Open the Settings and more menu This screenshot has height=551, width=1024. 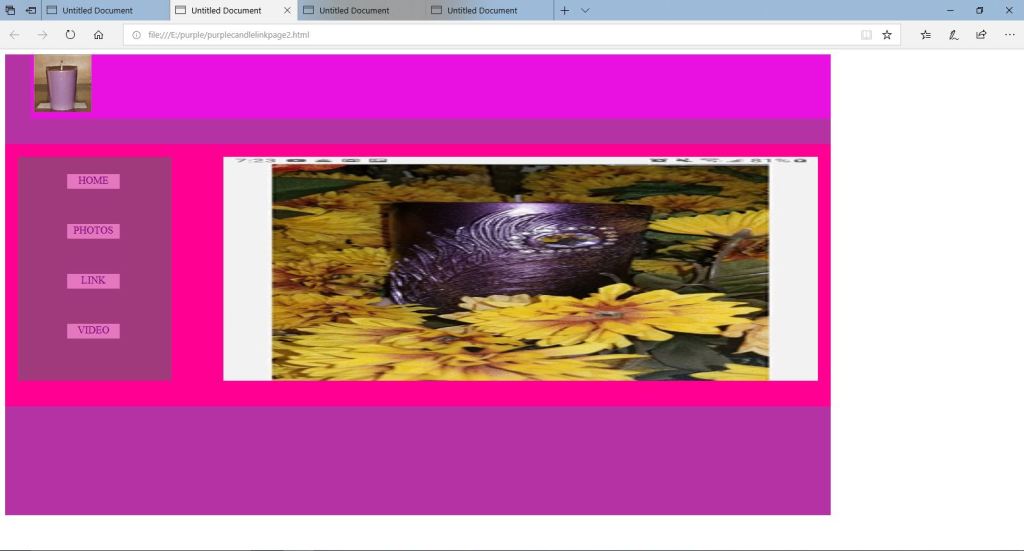pos(1009,34)
